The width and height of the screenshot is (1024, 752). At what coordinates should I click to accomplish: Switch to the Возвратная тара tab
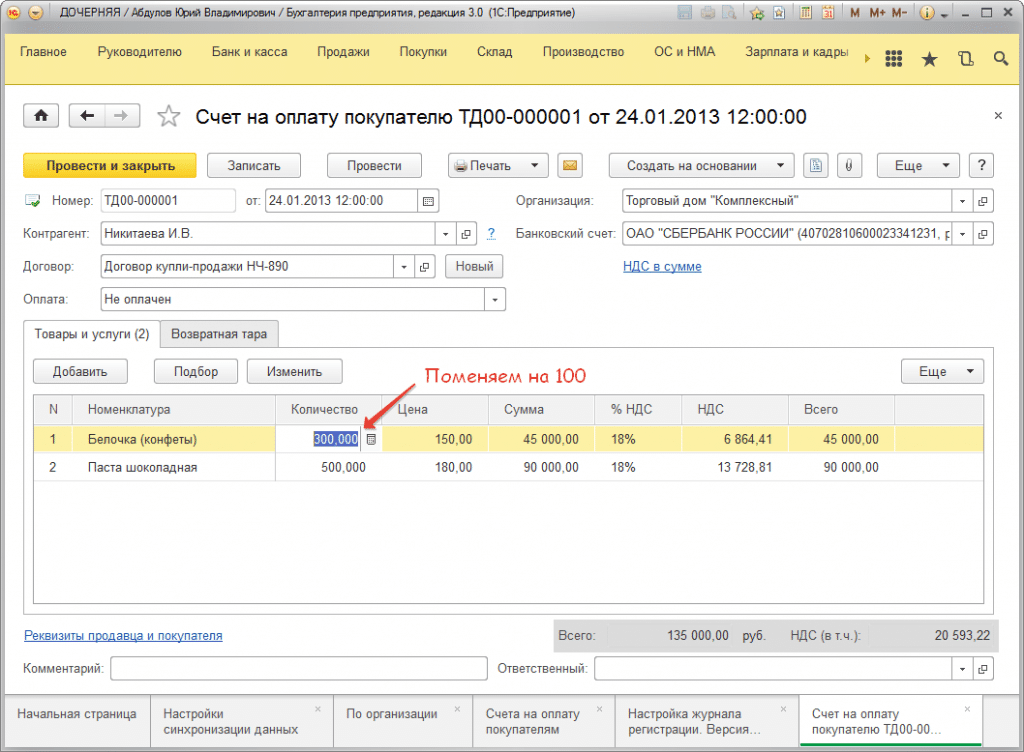pos(220,334)
